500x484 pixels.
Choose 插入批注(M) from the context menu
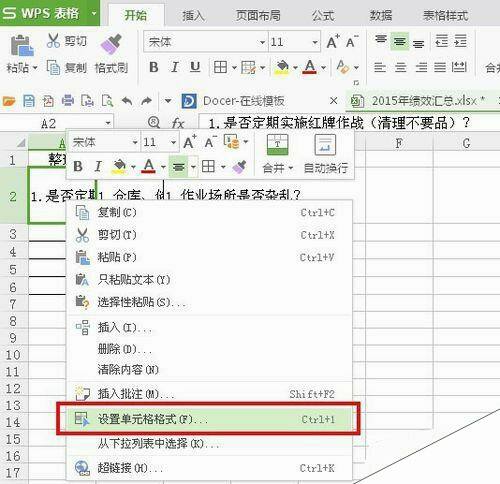(x=210, y=394)
